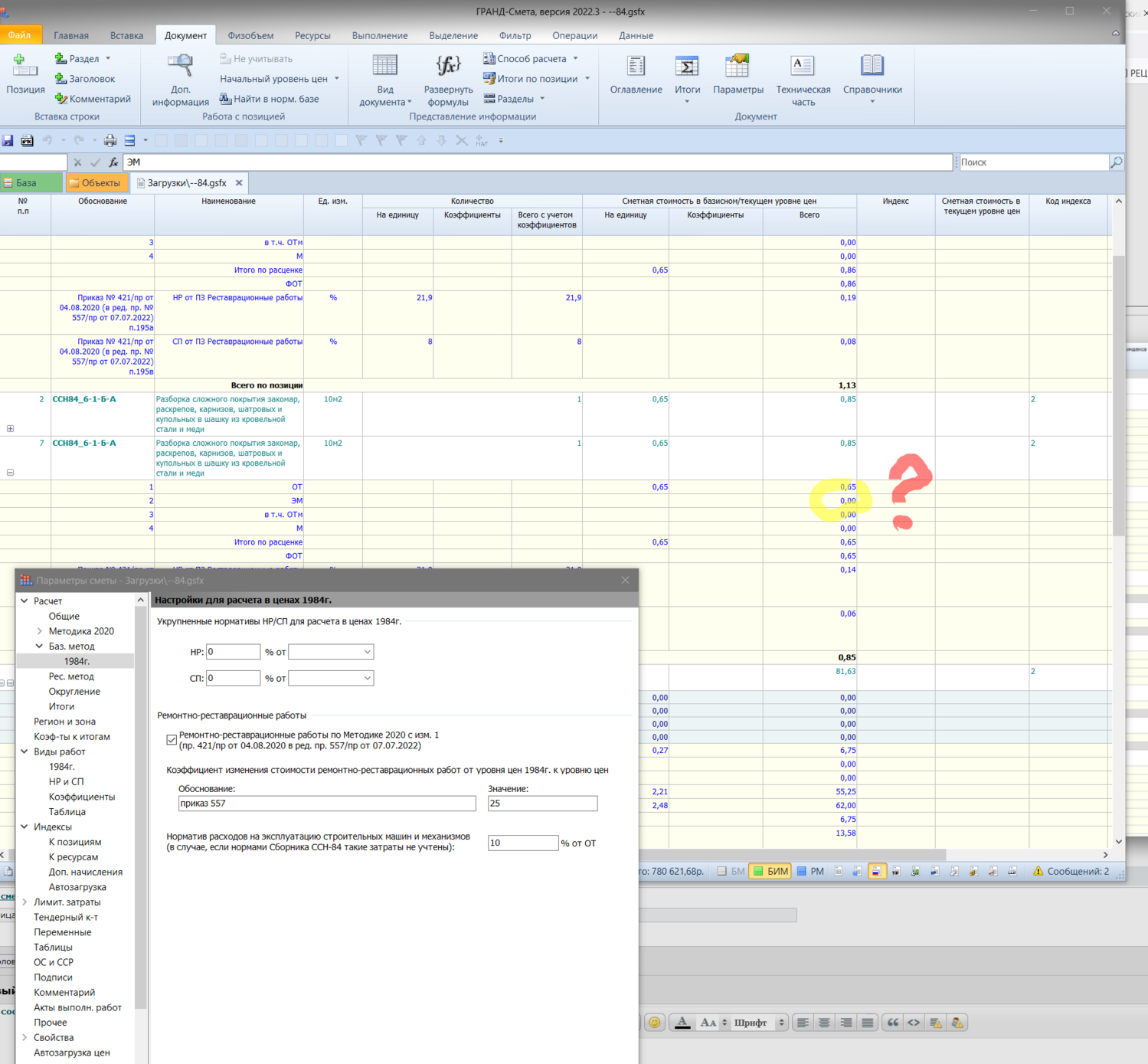1148x1064 pixels.
Task: Toggle the БИМ calculation mode
Action: [x=770, y=871]
